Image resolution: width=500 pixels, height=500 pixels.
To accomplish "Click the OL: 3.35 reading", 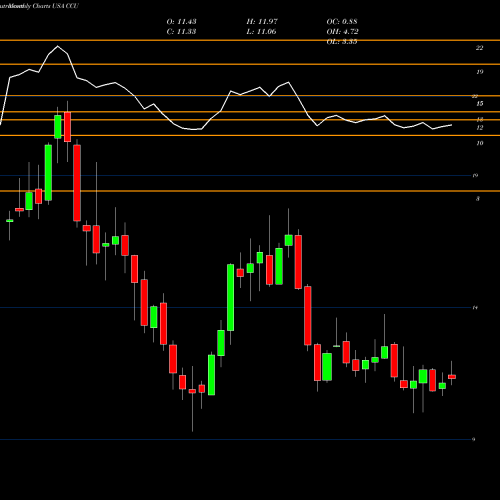I will 342,42.
